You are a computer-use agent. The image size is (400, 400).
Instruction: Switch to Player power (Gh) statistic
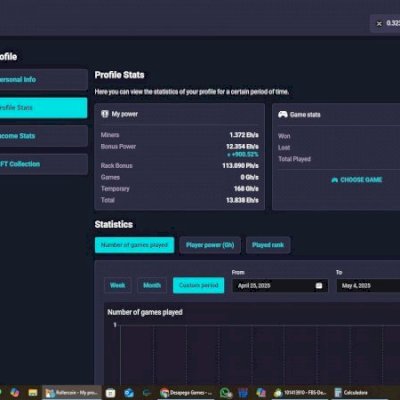210,245
